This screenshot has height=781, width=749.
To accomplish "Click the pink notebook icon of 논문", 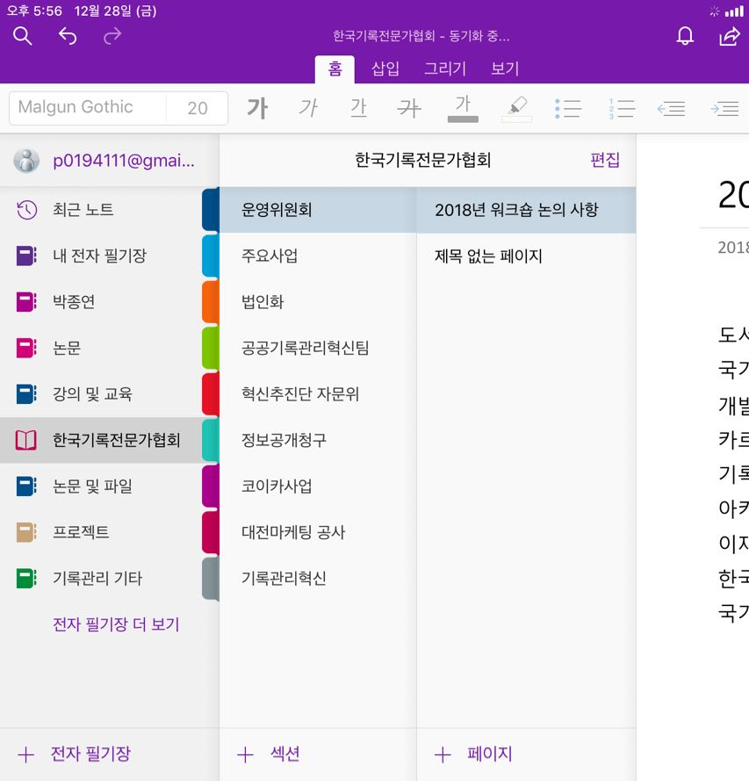I will [26, 348].
